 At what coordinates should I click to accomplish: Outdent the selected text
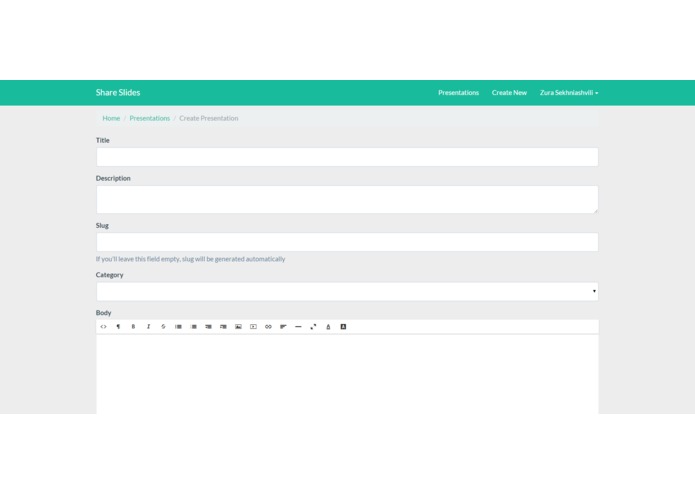(x=208, y=327)
